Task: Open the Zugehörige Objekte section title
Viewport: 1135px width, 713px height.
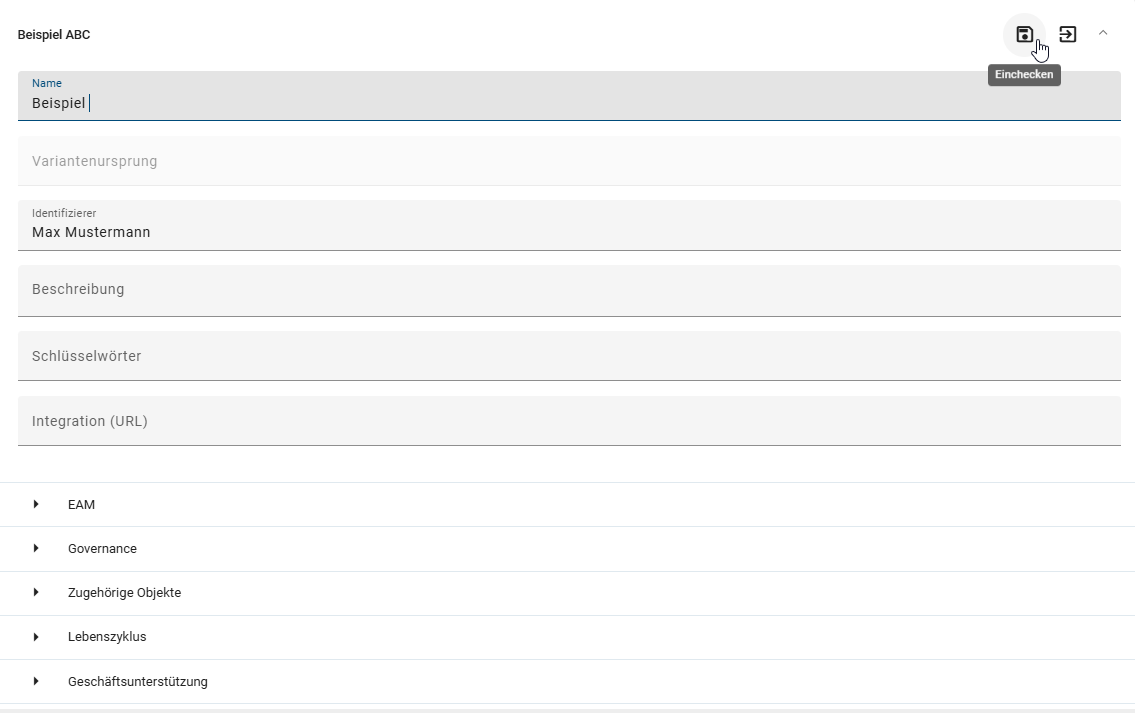Action: click(x=124, y=593)
